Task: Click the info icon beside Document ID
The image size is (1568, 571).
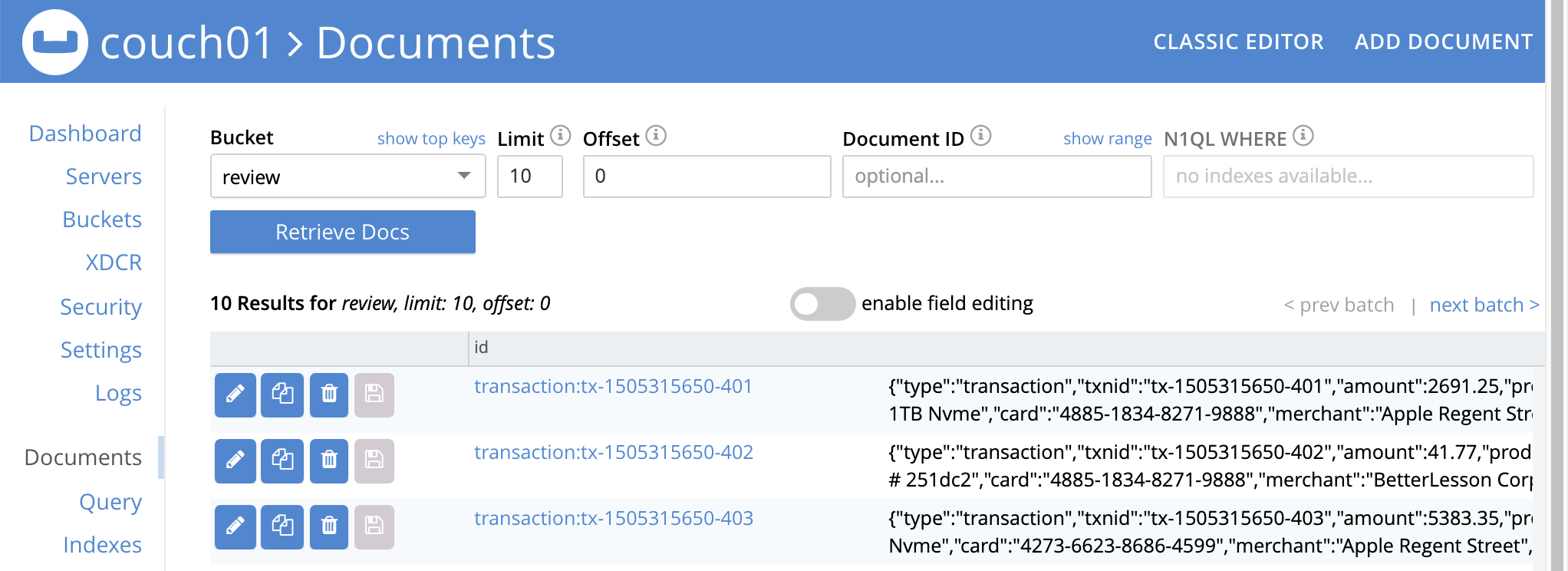Action: click(x=981, y=136)
